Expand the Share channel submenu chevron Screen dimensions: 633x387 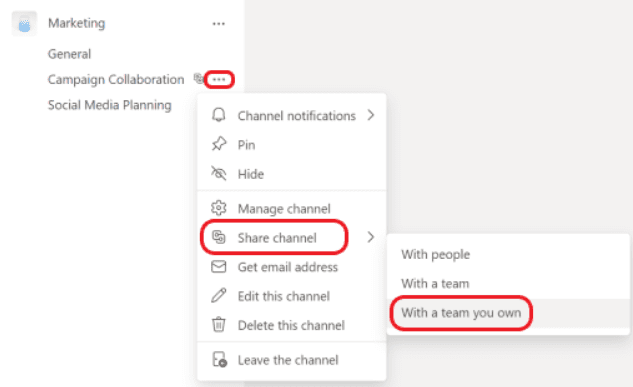point(371,237)
